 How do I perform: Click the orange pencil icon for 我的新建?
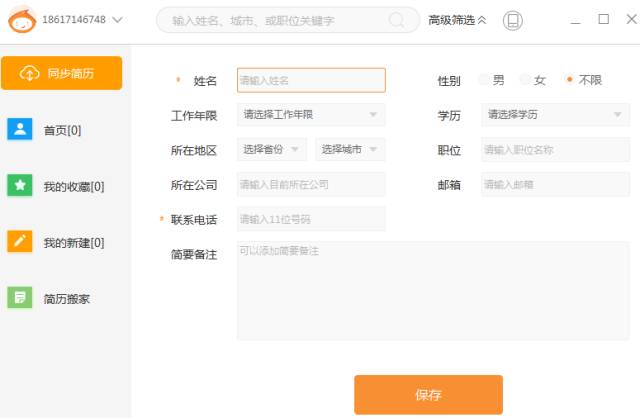[20, 241]
